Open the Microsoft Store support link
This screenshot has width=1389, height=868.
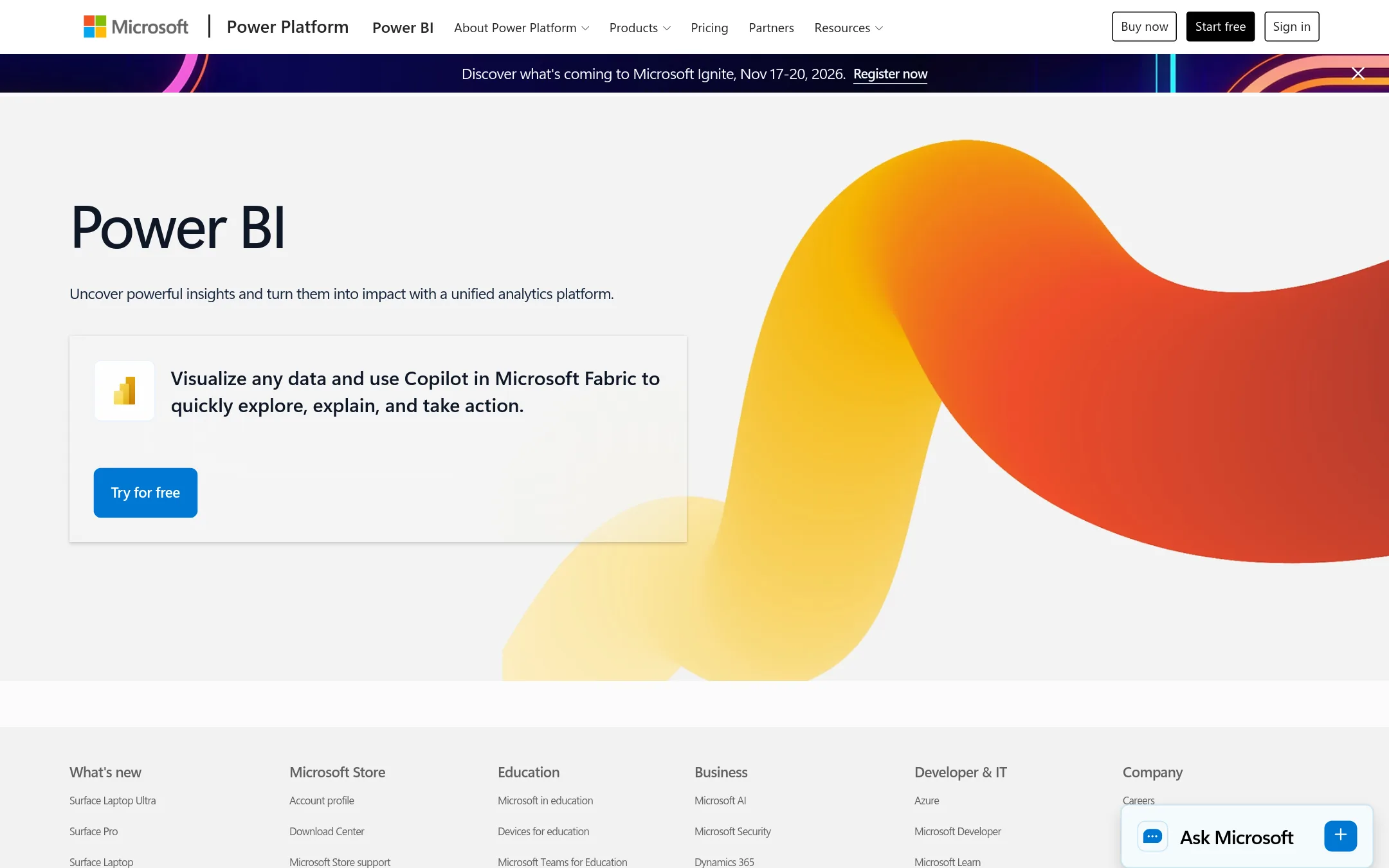[340, 862]
